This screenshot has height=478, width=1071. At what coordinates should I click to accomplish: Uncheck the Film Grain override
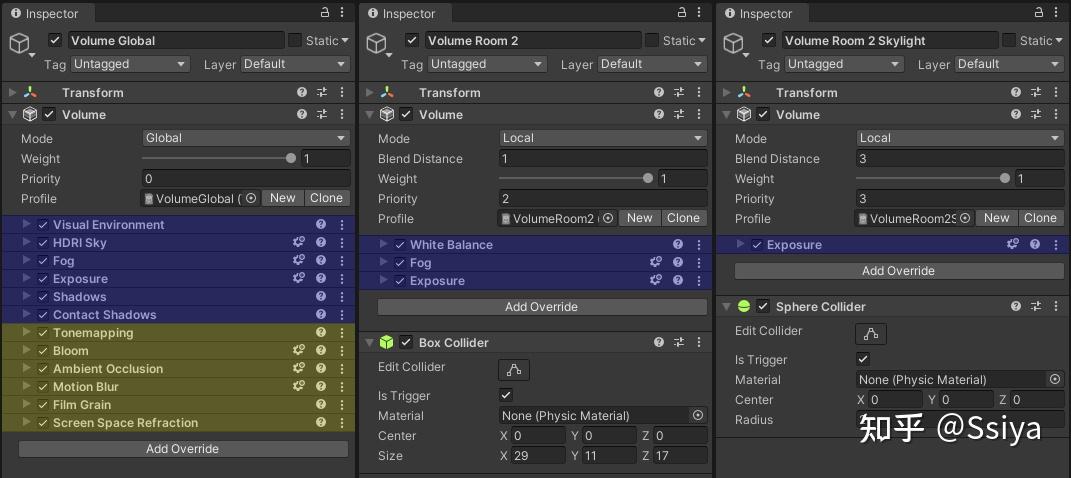tap(43, 405)
